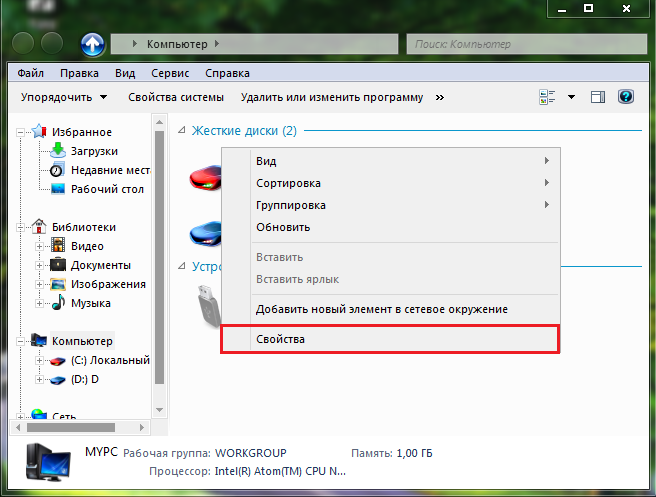Open the Упорядочить dropdown
The height and width of the screenshot is (497, 656).
coord(64,97)
